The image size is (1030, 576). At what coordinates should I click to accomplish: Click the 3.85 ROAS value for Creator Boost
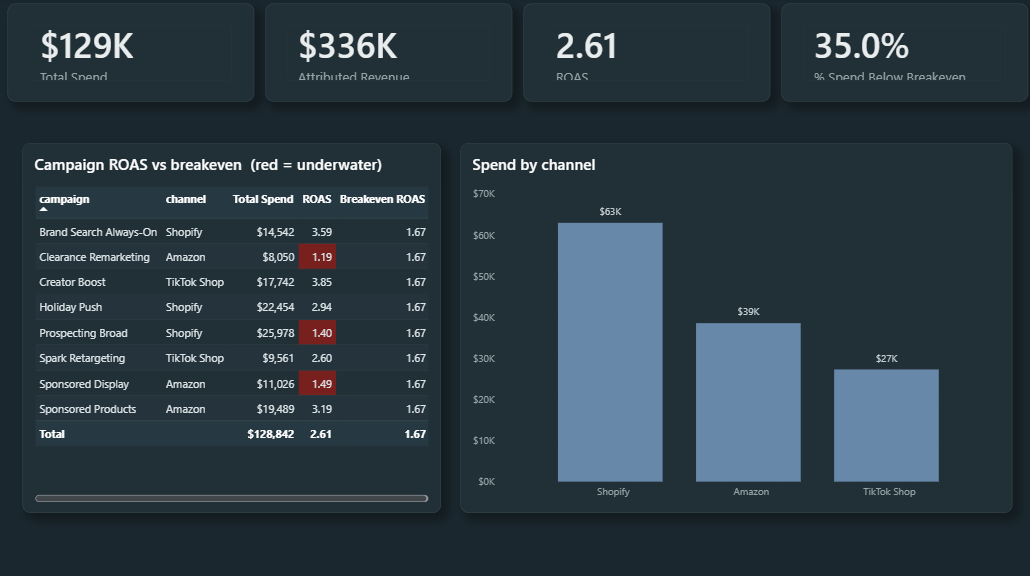click(321, 282)
